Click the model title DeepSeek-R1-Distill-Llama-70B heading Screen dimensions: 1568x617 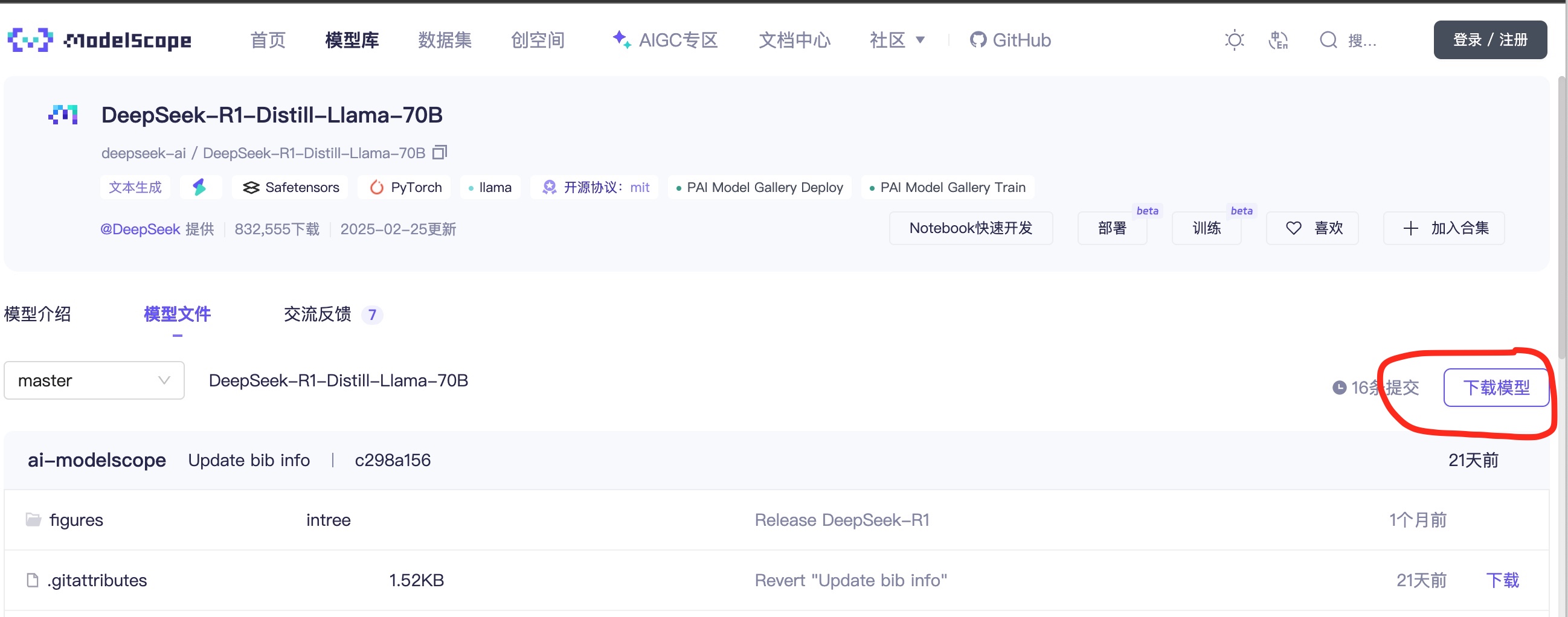271,115
